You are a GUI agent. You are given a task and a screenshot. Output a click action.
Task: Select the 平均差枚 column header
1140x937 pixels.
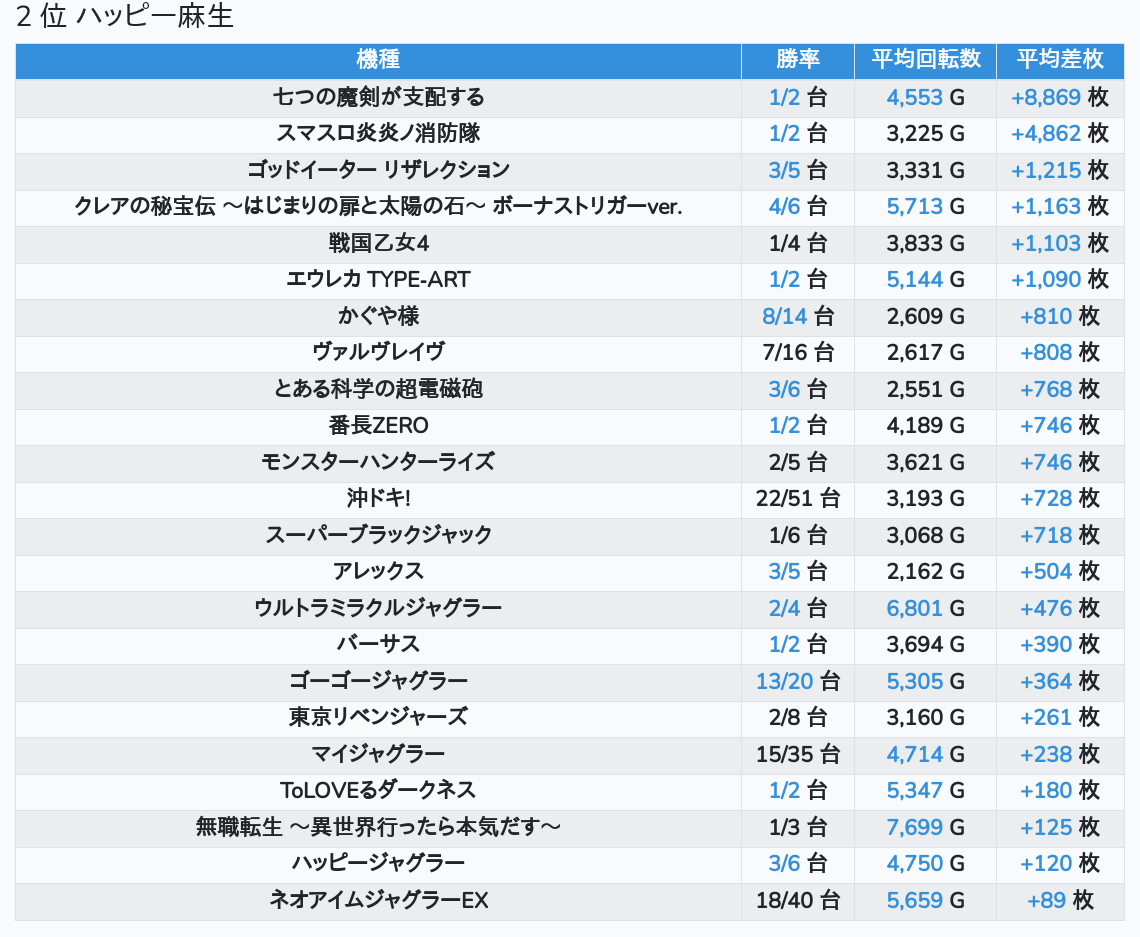[x=1059, y=59]
